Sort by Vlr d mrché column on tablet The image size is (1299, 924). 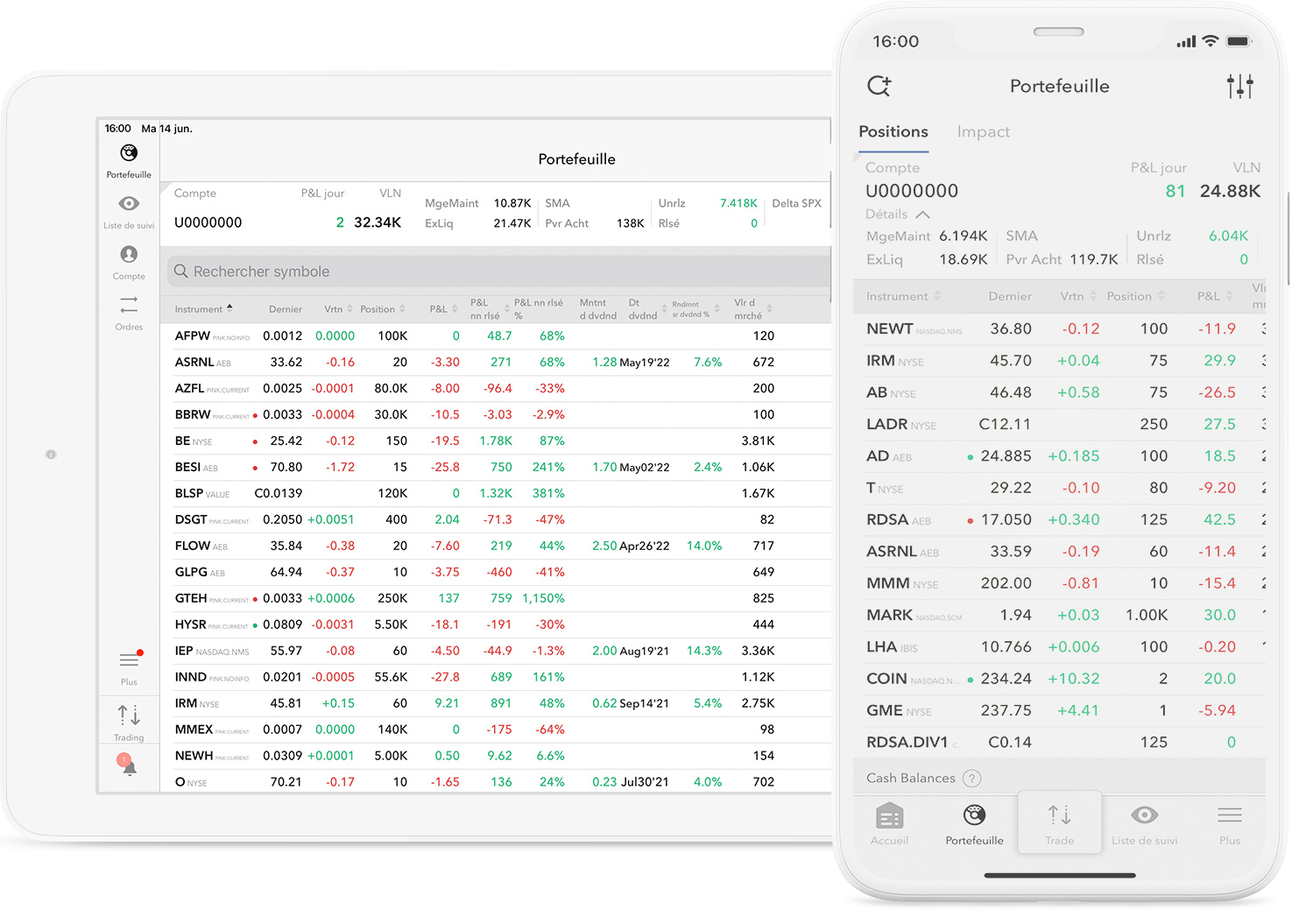pos(752,309)
